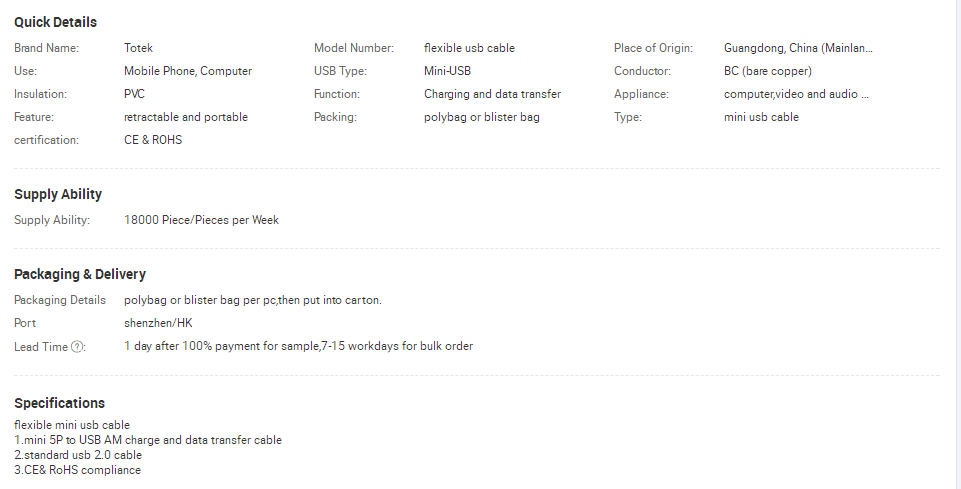Click the retractable and portable feature value
The height and width of the screenshot is (489, 961).
click(x=186, y=117)
